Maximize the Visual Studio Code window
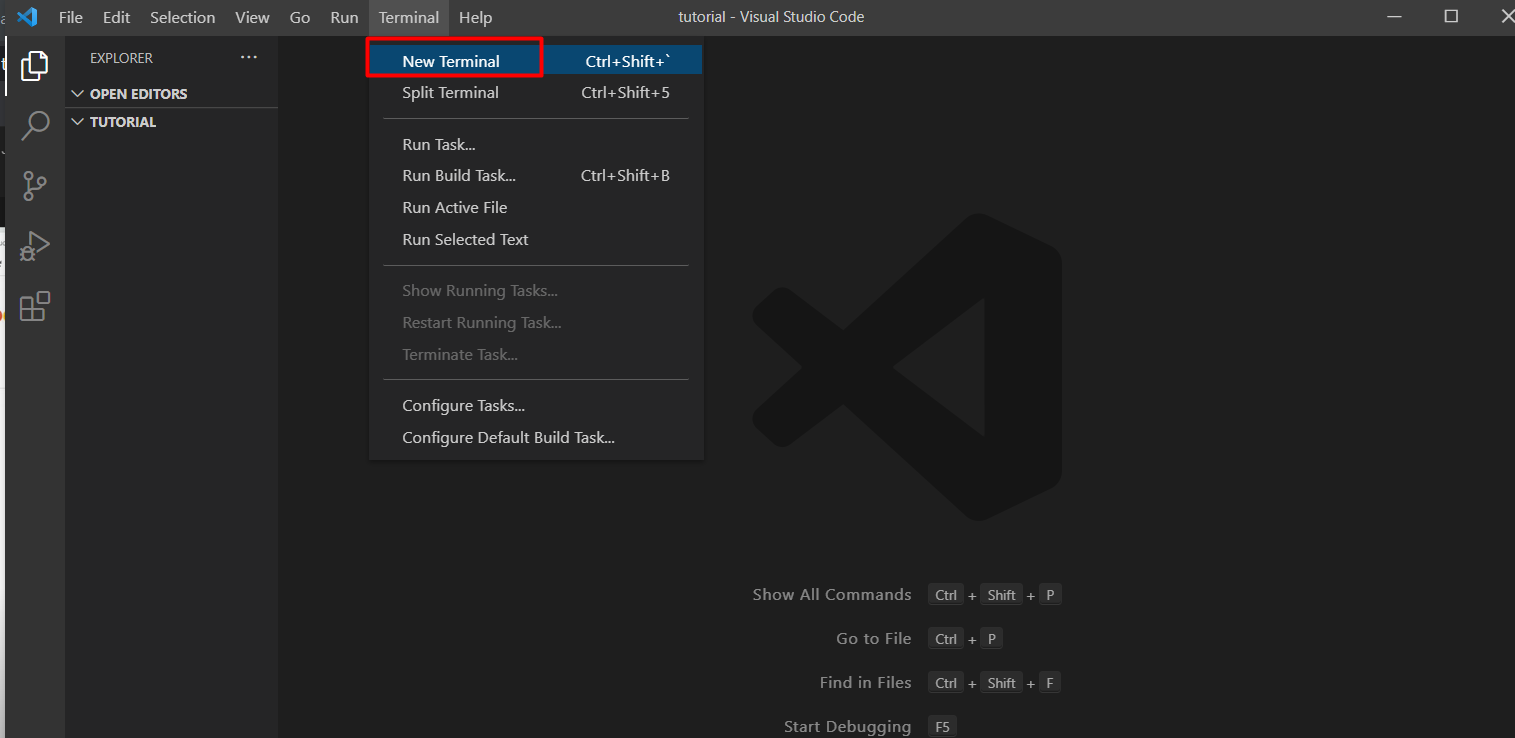 pos(1451,16)
